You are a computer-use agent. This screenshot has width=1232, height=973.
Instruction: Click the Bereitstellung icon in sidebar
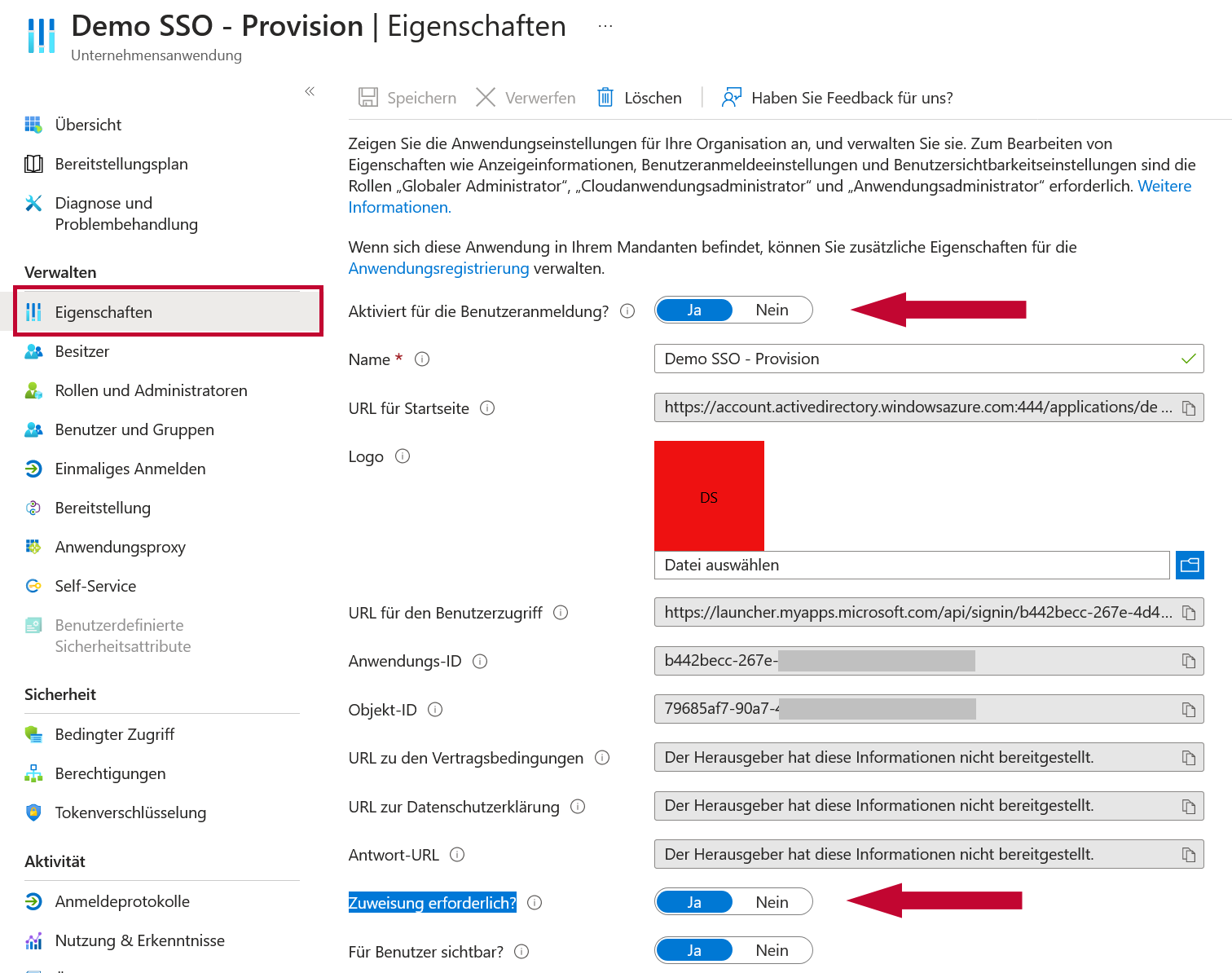coord(33,508)
